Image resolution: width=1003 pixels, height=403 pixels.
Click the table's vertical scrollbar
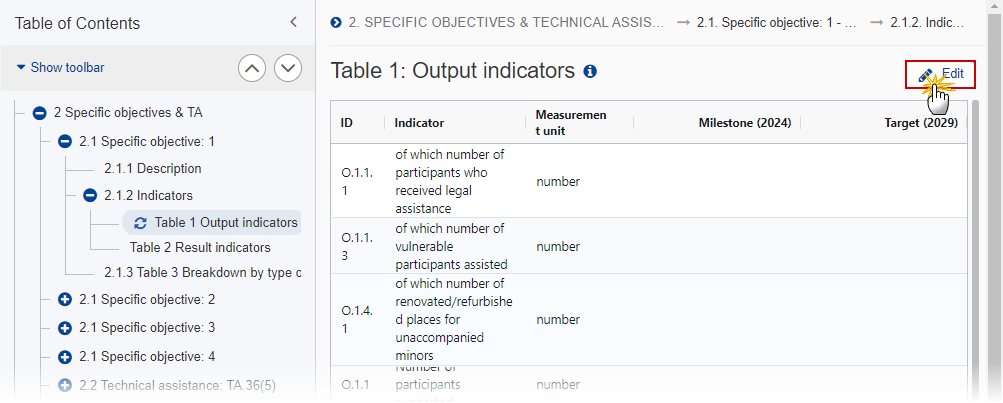(975, 249)
